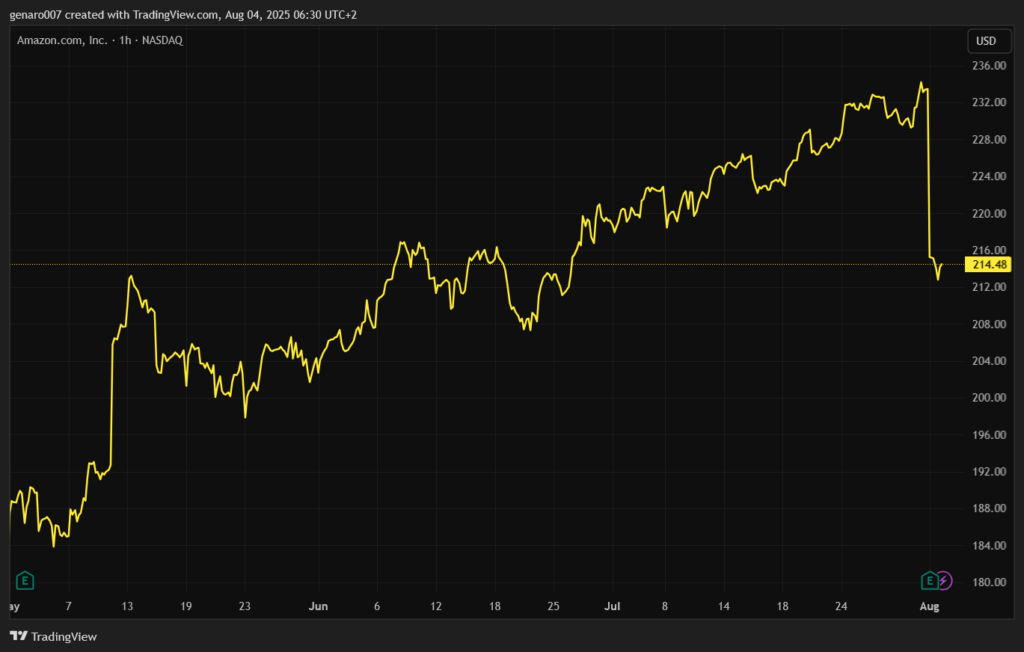The image size is (1024, 652).
Task: Click the 220.00 price axis label
Action: pyautogui.click(x=988, y=214)
